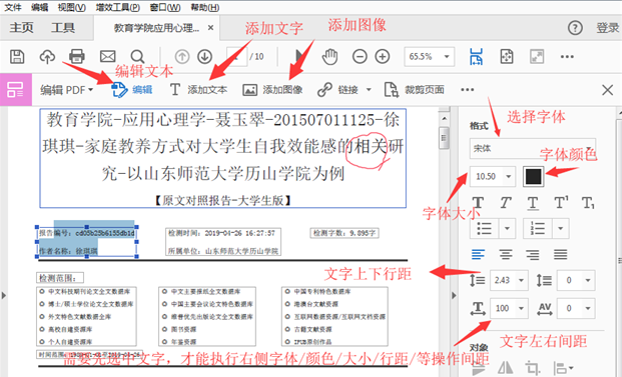Select the hand pan tool
This screenshot has width=622, height=377.
point(330,56)
